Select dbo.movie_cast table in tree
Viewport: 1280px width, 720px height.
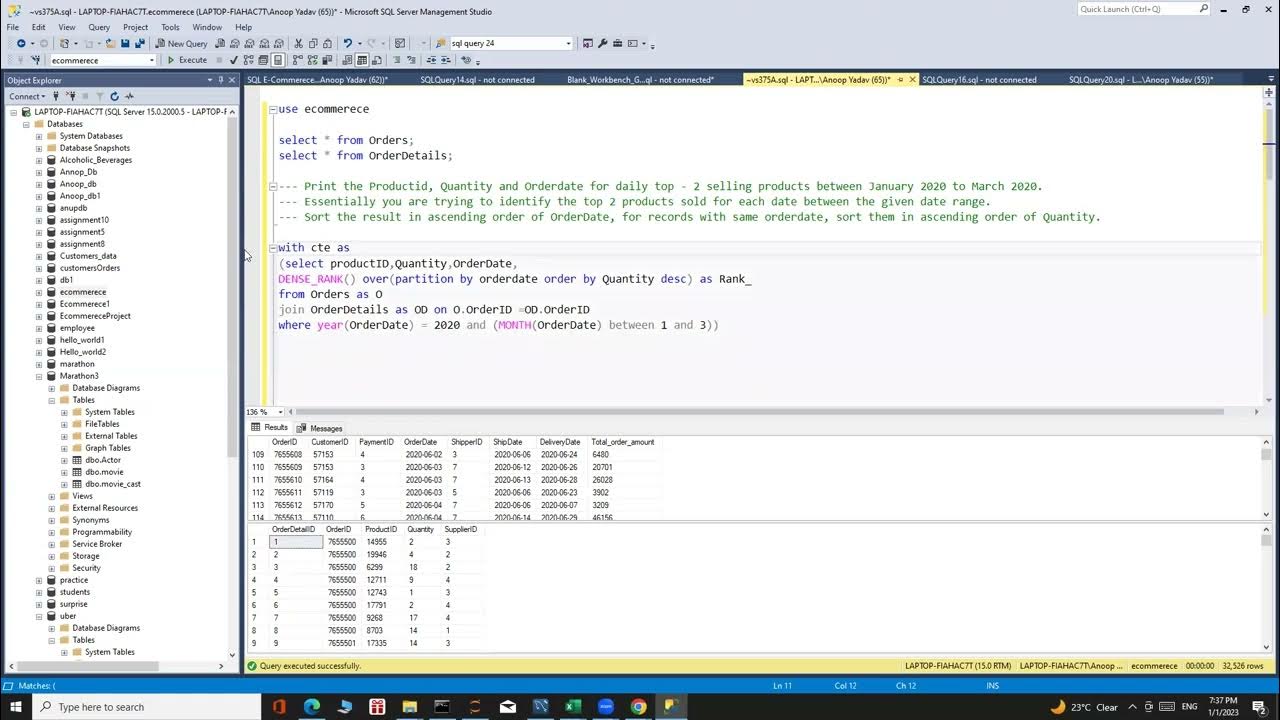coord(113,484)
